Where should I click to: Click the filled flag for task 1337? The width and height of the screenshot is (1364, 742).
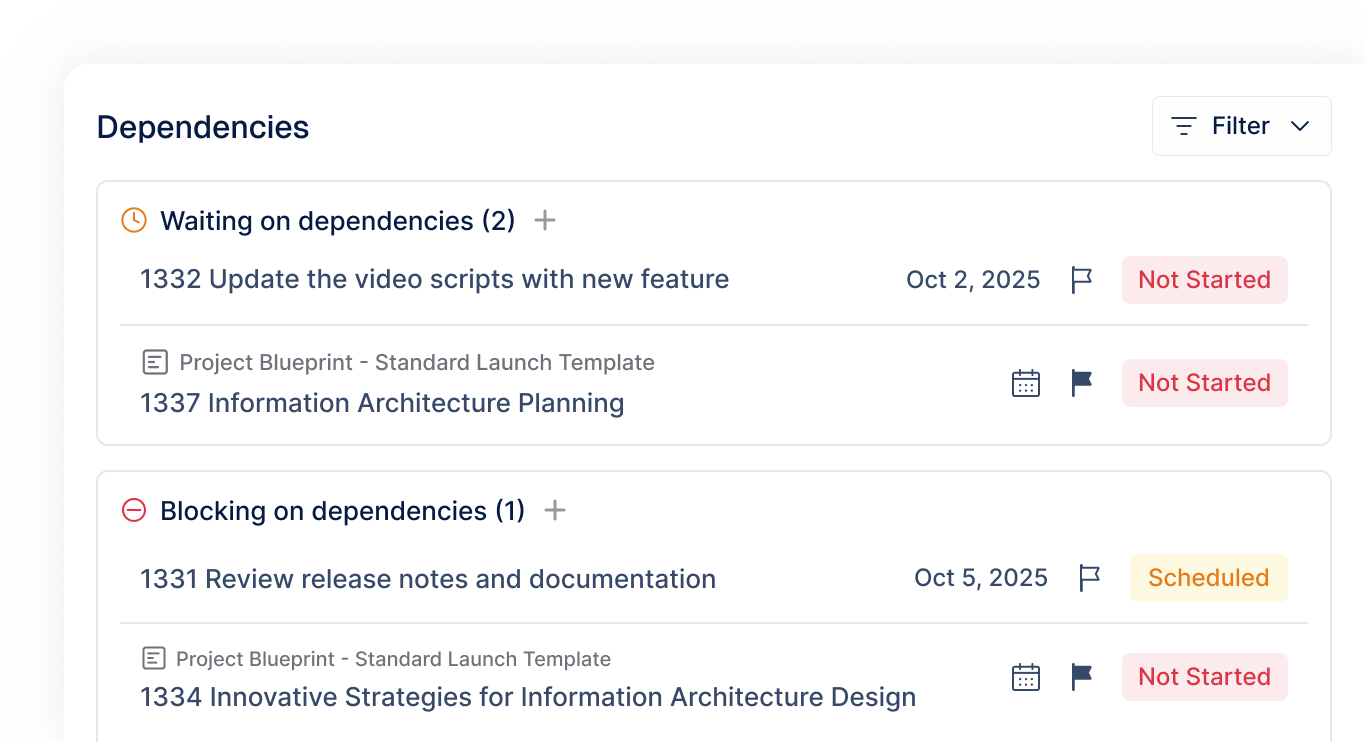(x=1081, y=383)
